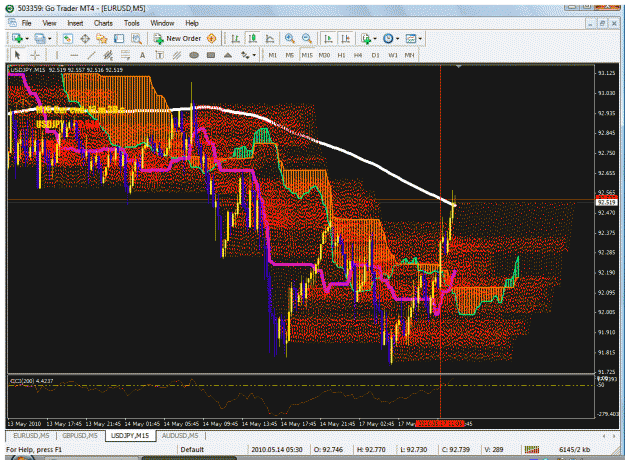Open the Help menu
The width and height of the screenshot is (625, 460).
point(192,23)
